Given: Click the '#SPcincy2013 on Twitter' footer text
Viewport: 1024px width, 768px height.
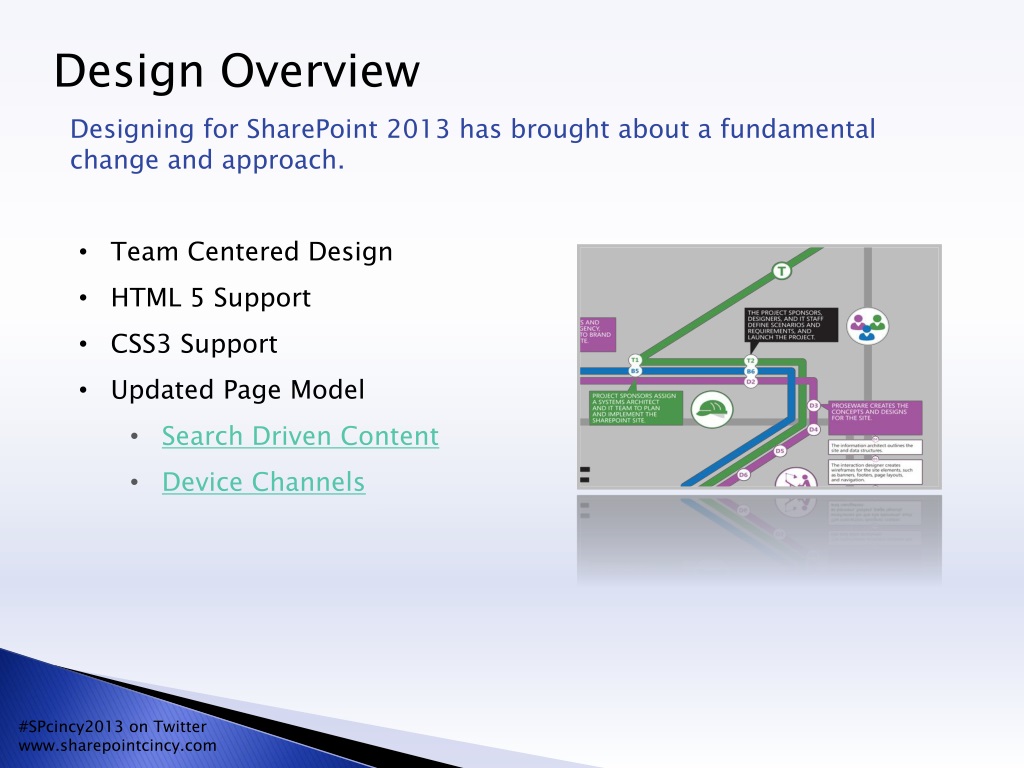Looking at the screenshot, I should coord(112,726).
